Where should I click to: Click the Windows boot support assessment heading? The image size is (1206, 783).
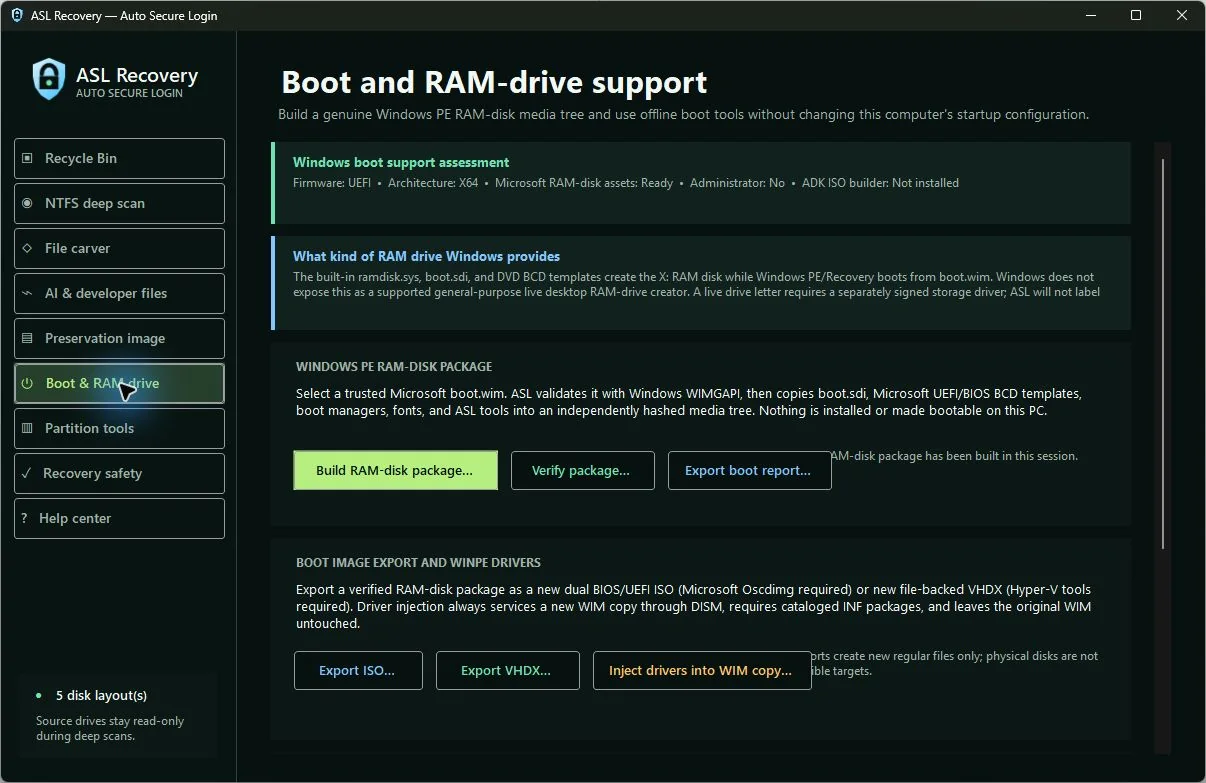click(401, 162)
